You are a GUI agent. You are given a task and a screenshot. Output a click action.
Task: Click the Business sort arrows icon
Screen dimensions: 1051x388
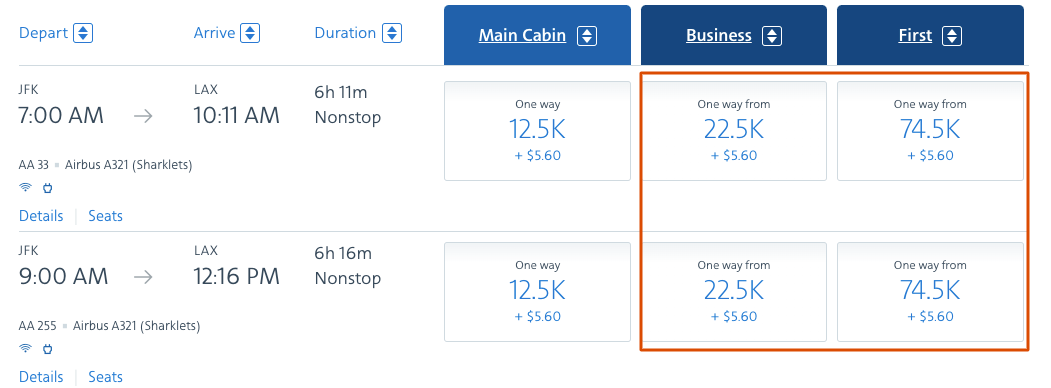click(772, 36)
